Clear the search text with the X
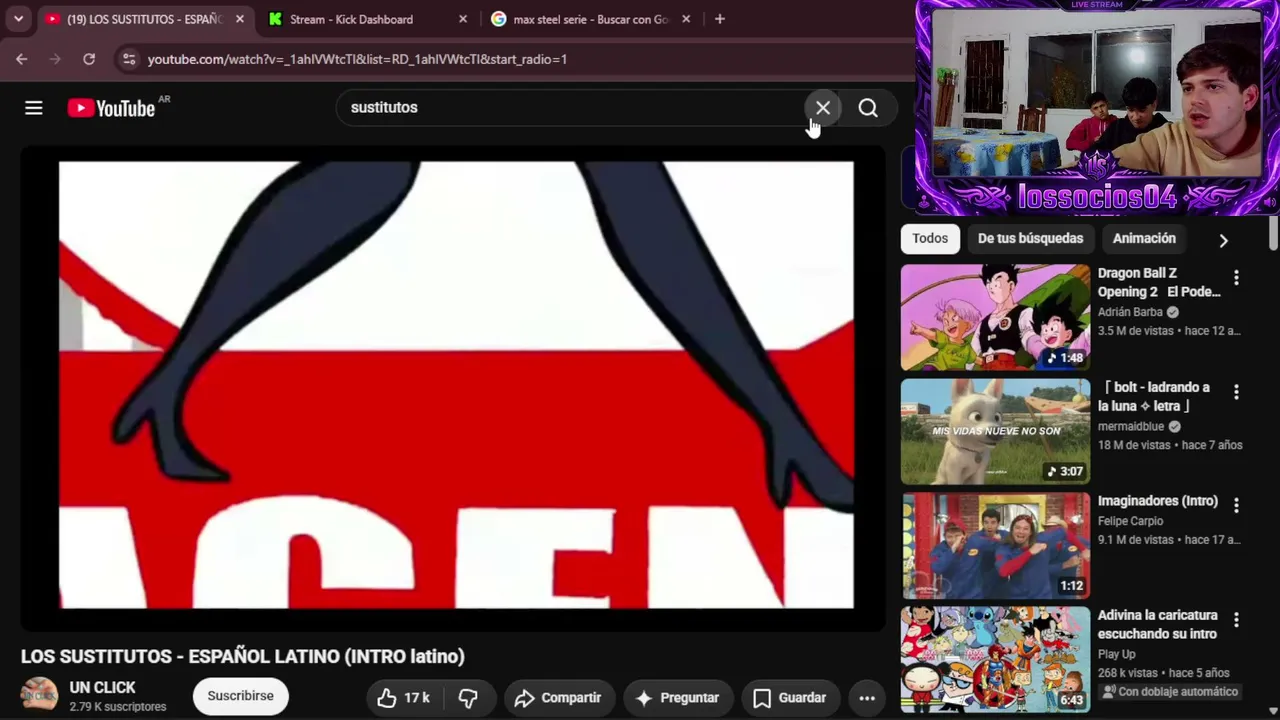 (x=823, y=108)
